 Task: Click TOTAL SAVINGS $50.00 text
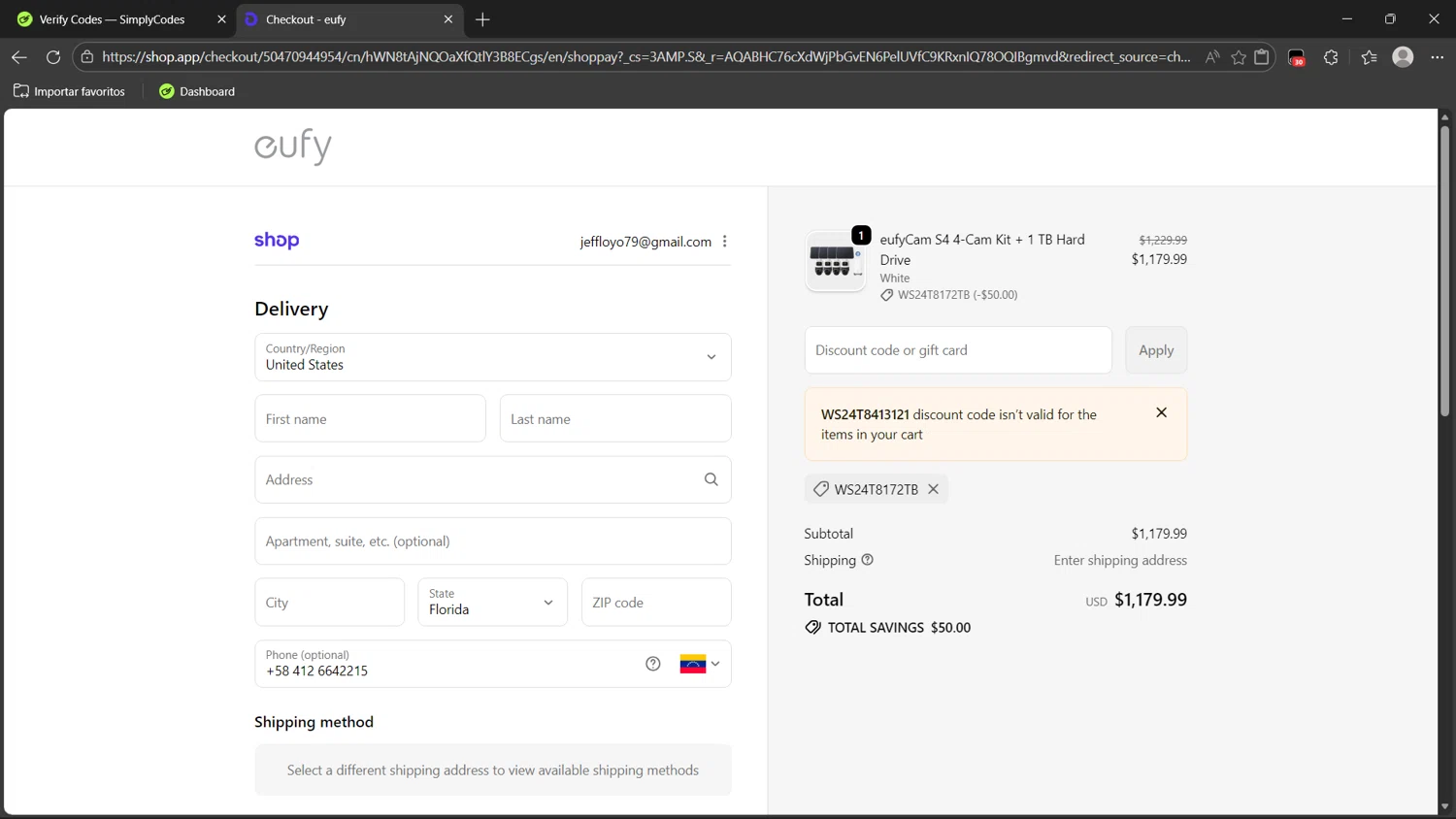pyautogui.click(x=899, y=628)
